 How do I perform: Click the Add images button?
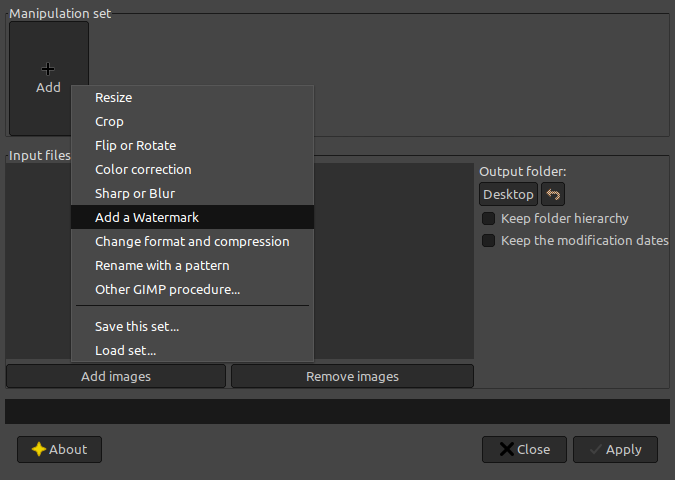(116, 376)
